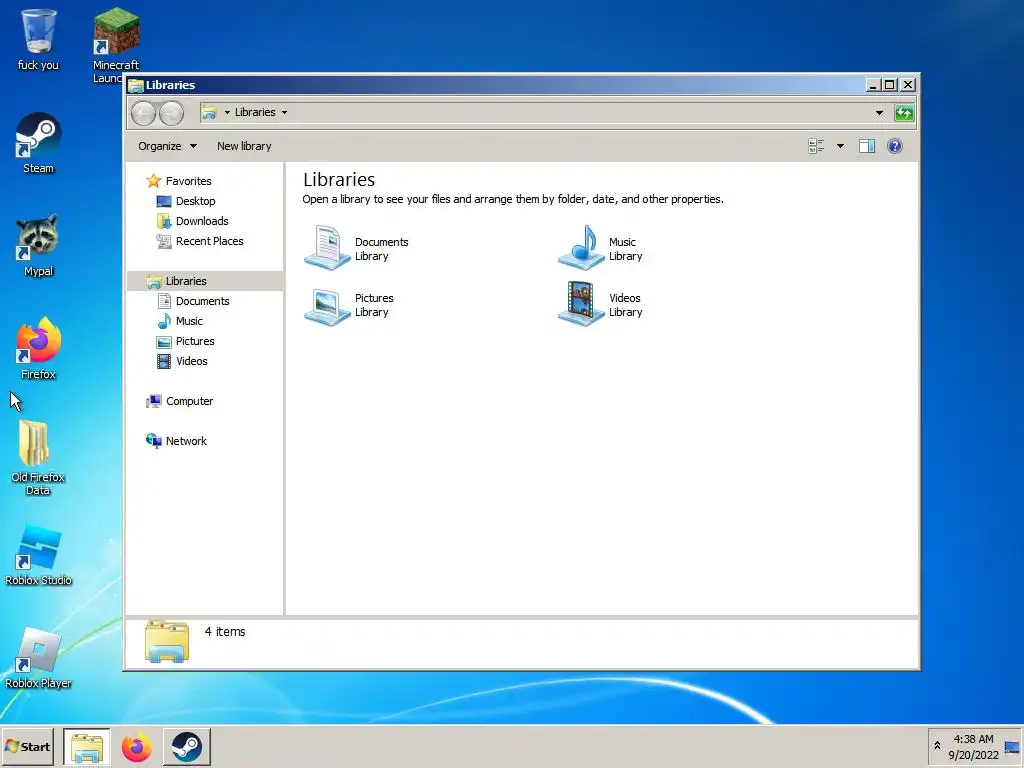Screen dimensions: 1024x768
Task: Select Favorites in navigation pane
Action: (188, 181)
